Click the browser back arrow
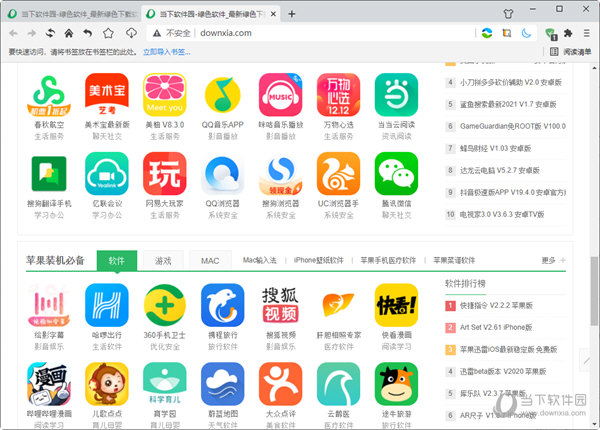Screen dimensions: 600x430 tap(13, 33)
